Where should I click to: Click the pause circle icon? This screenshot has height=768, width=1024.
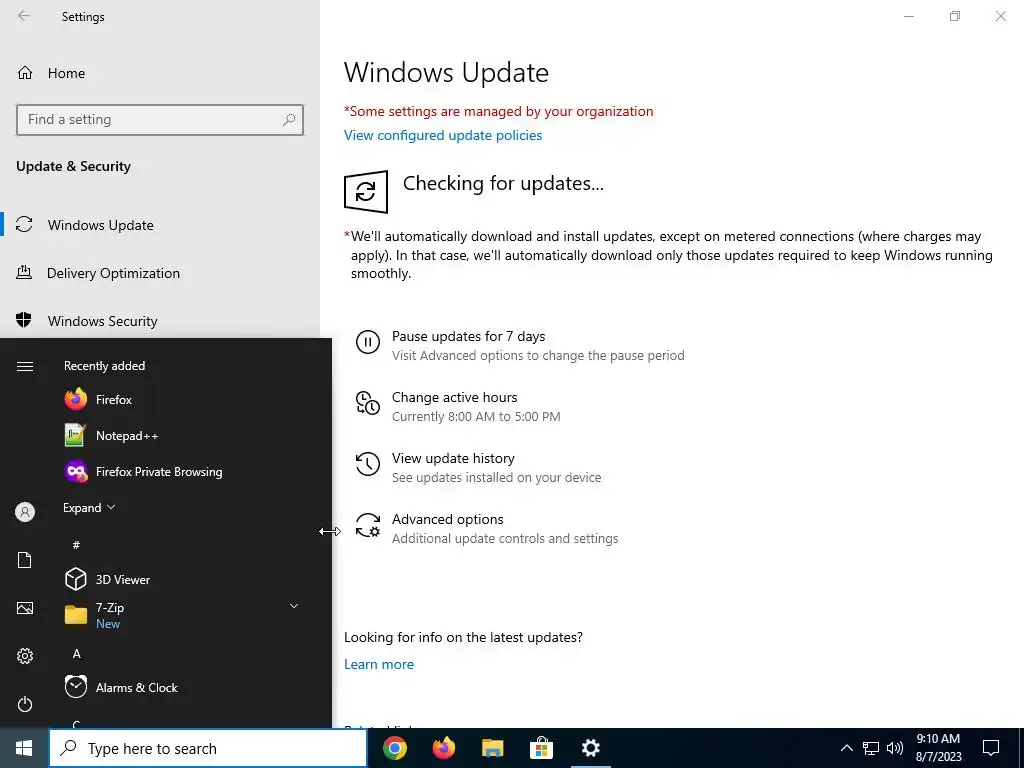pos(368,342)
